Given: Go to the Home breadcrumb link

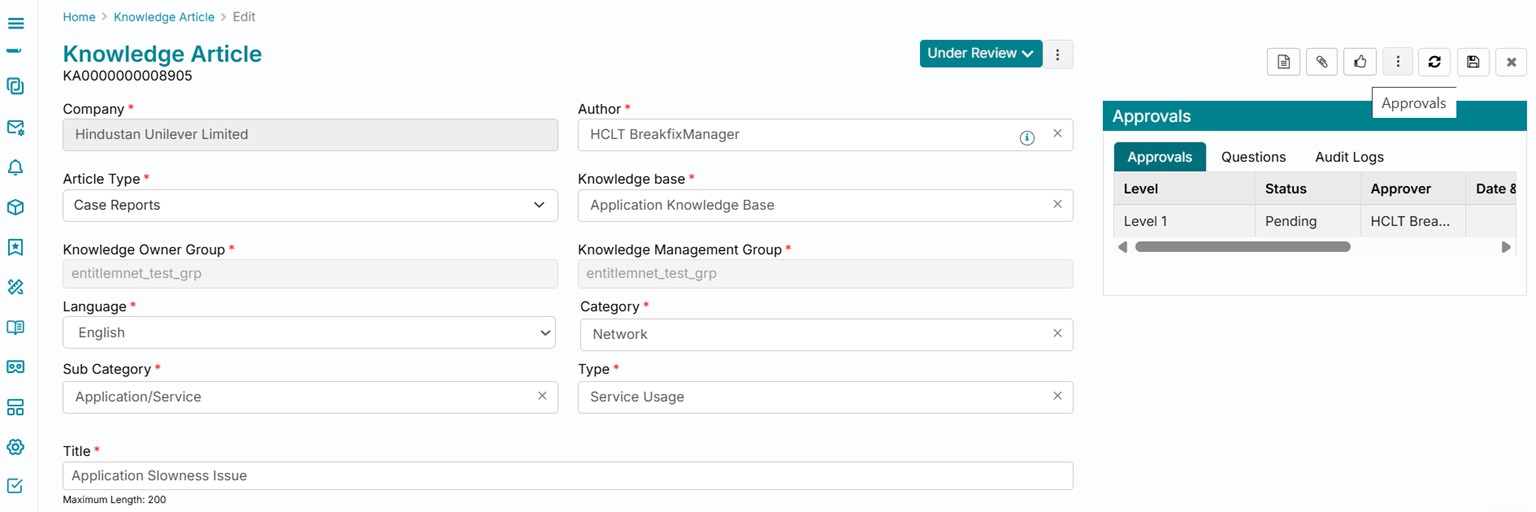Looking at the screenshot, I should tap(79, 17).
